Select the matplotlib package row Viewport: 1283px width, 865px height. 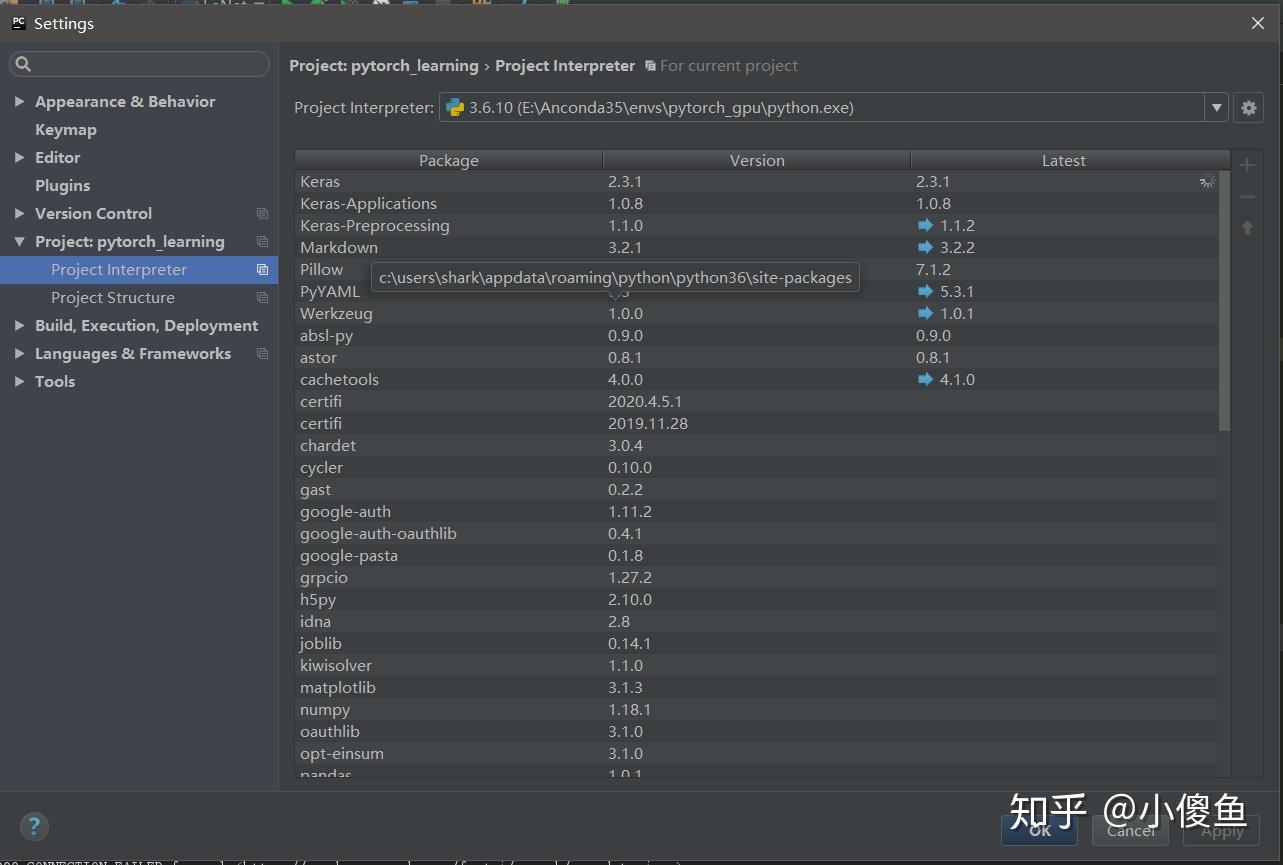pyautogui.click(x=757, y=688)
